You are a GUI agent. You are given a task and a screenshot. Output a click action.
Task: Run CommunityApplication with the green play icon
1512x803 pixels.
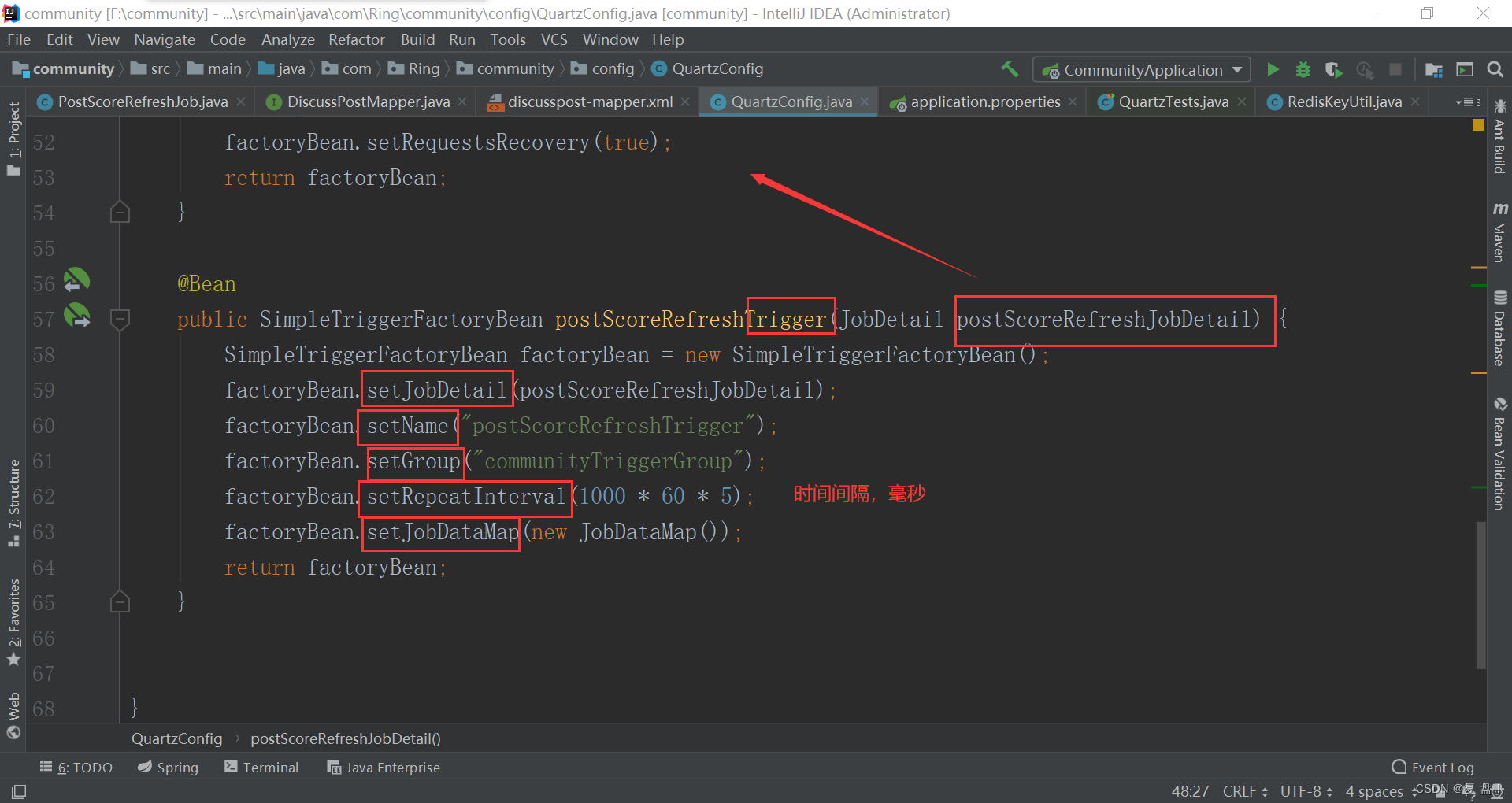pyautogui.click(x=1273, y=69)
